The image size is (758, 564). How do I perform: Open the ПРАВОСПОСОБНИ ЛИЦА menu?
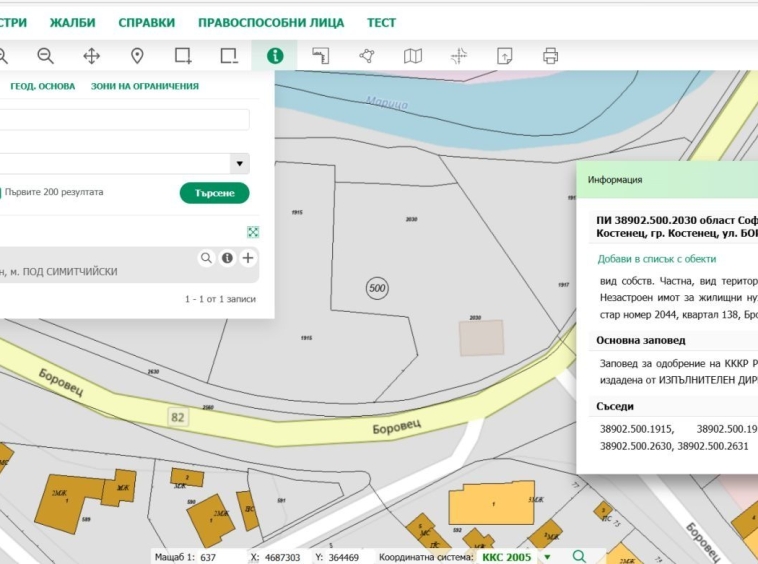(x=271, y=23)
